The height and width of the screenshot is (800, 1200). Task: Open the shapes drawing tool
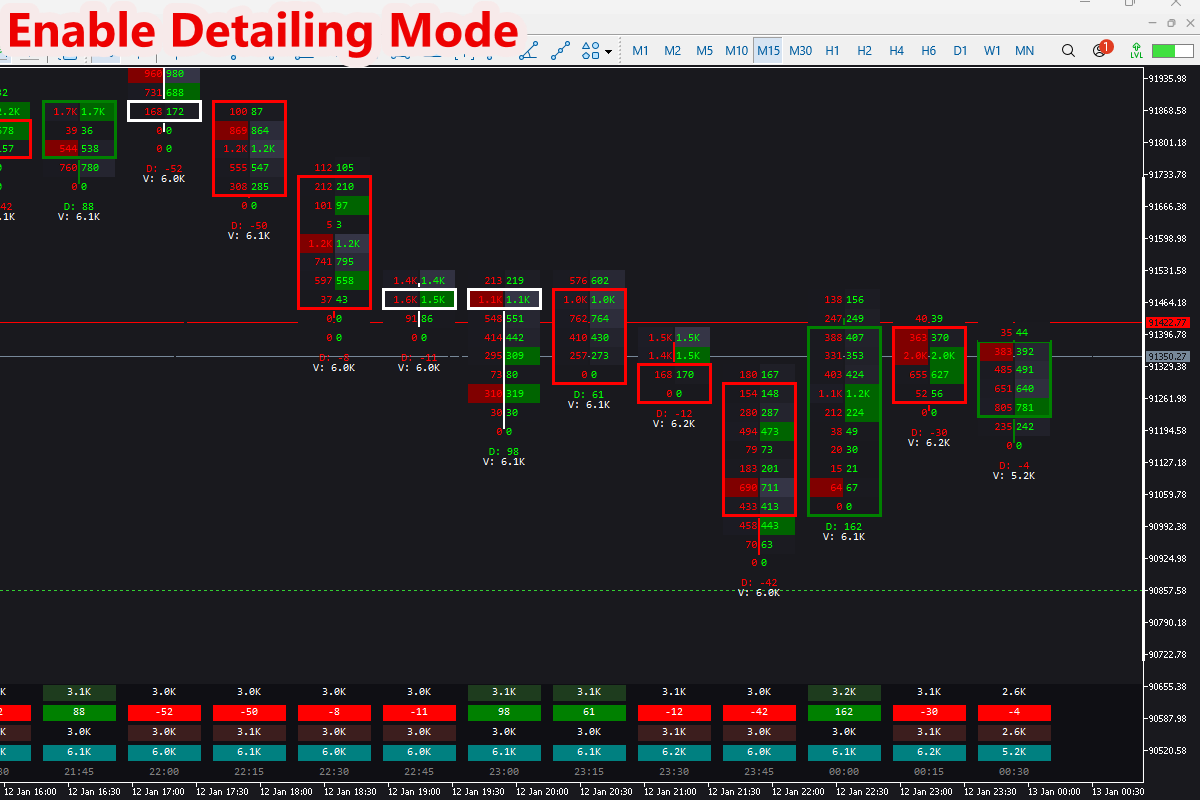coord(588,52)
